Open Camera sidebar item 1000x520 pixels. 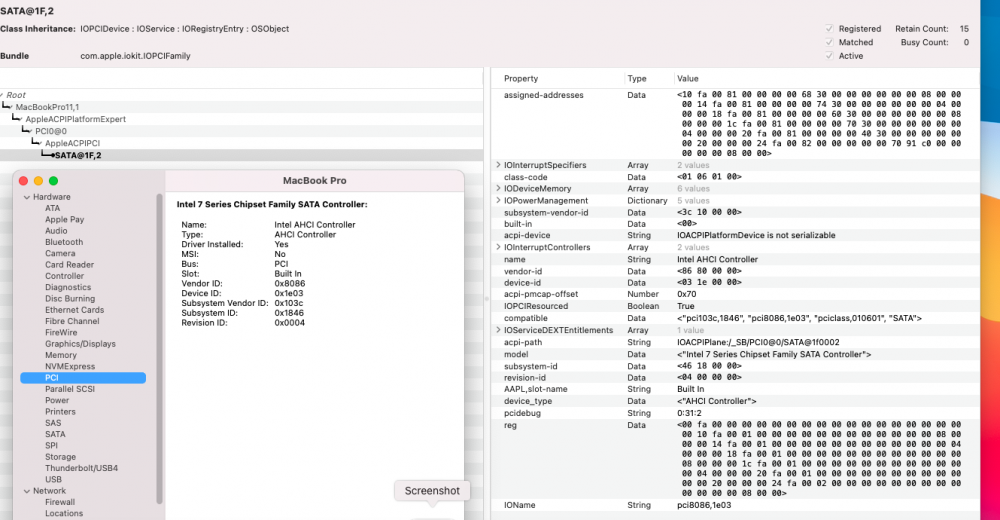[x=60, y=253]
